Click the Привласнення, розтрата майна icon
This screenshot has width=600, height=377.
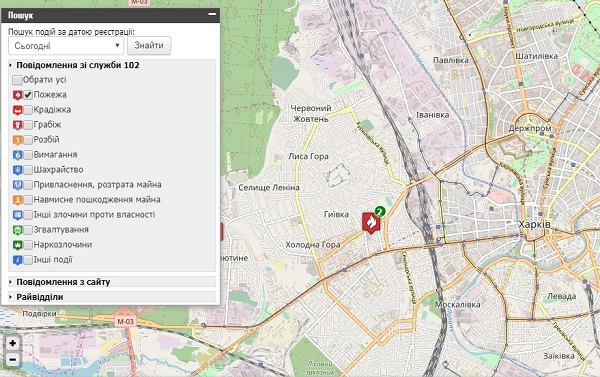pyautogui.click(x=18, y=185)
